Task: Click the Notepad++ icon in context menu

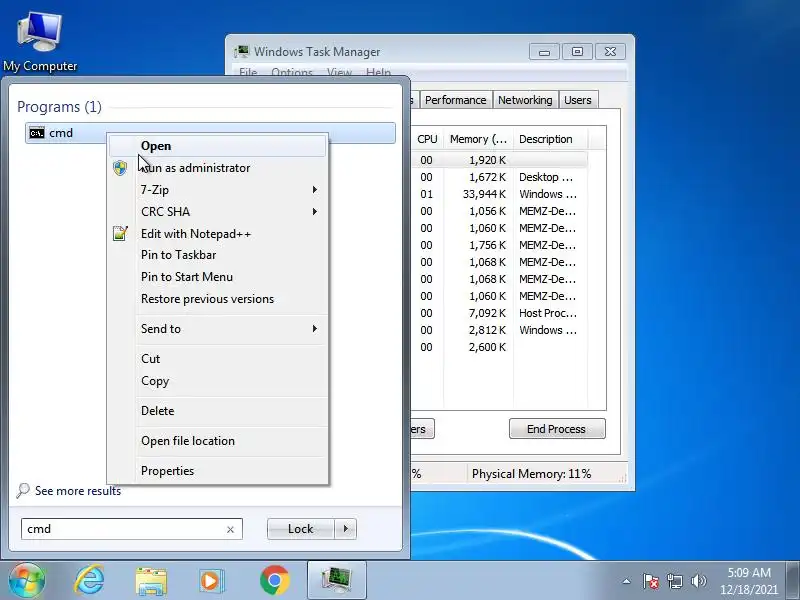Action: click(x=120, y=234)
